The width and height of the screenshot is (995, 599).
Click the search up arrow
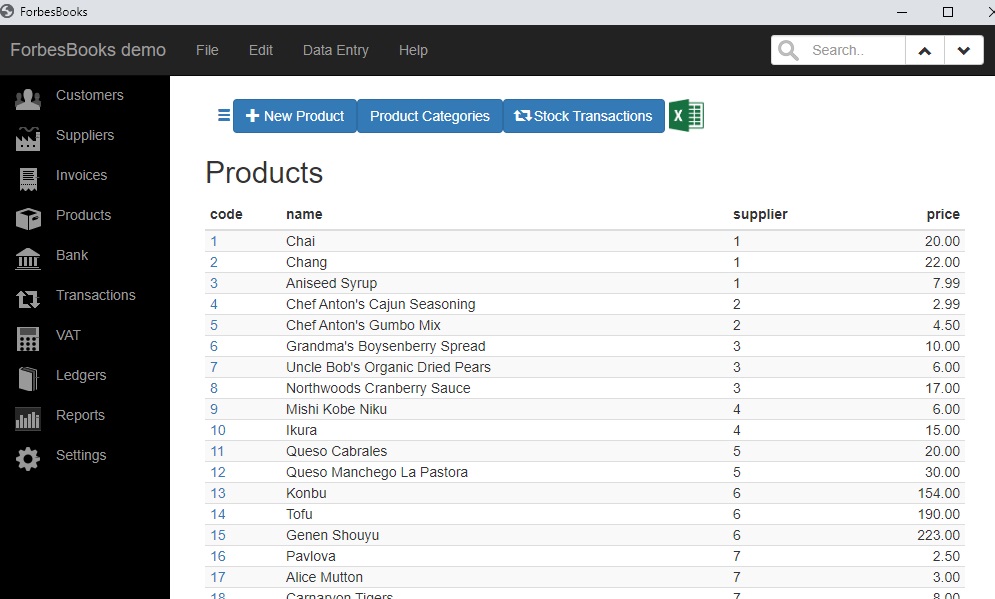point(925,50)
